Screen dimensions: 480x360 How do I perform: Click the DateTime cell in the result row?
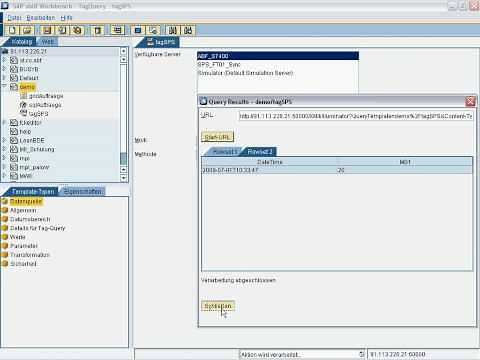click(270, 170)
